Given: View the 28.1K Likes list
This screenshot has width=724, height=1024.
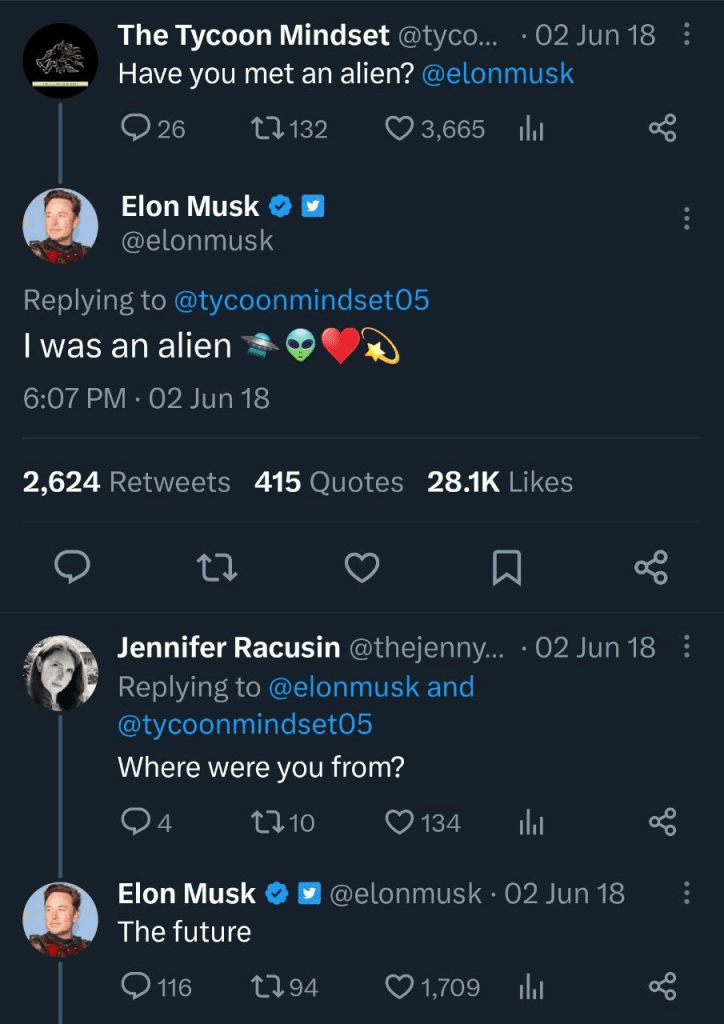Looking at the screenshot, I should point(500,482).
